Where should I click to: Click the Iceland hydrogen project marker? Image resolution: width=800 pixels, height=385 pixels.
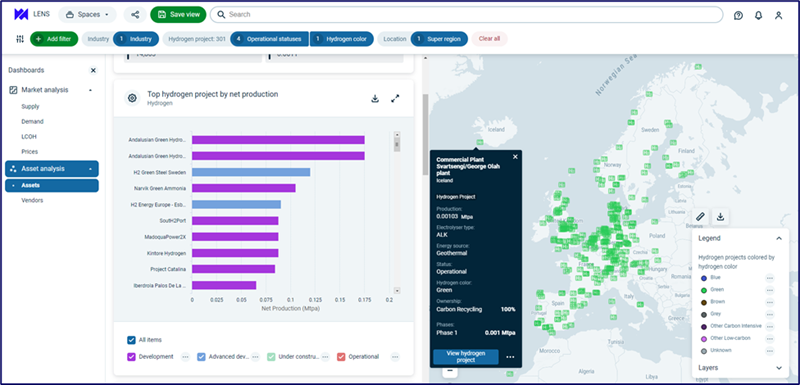coord(479,142)
